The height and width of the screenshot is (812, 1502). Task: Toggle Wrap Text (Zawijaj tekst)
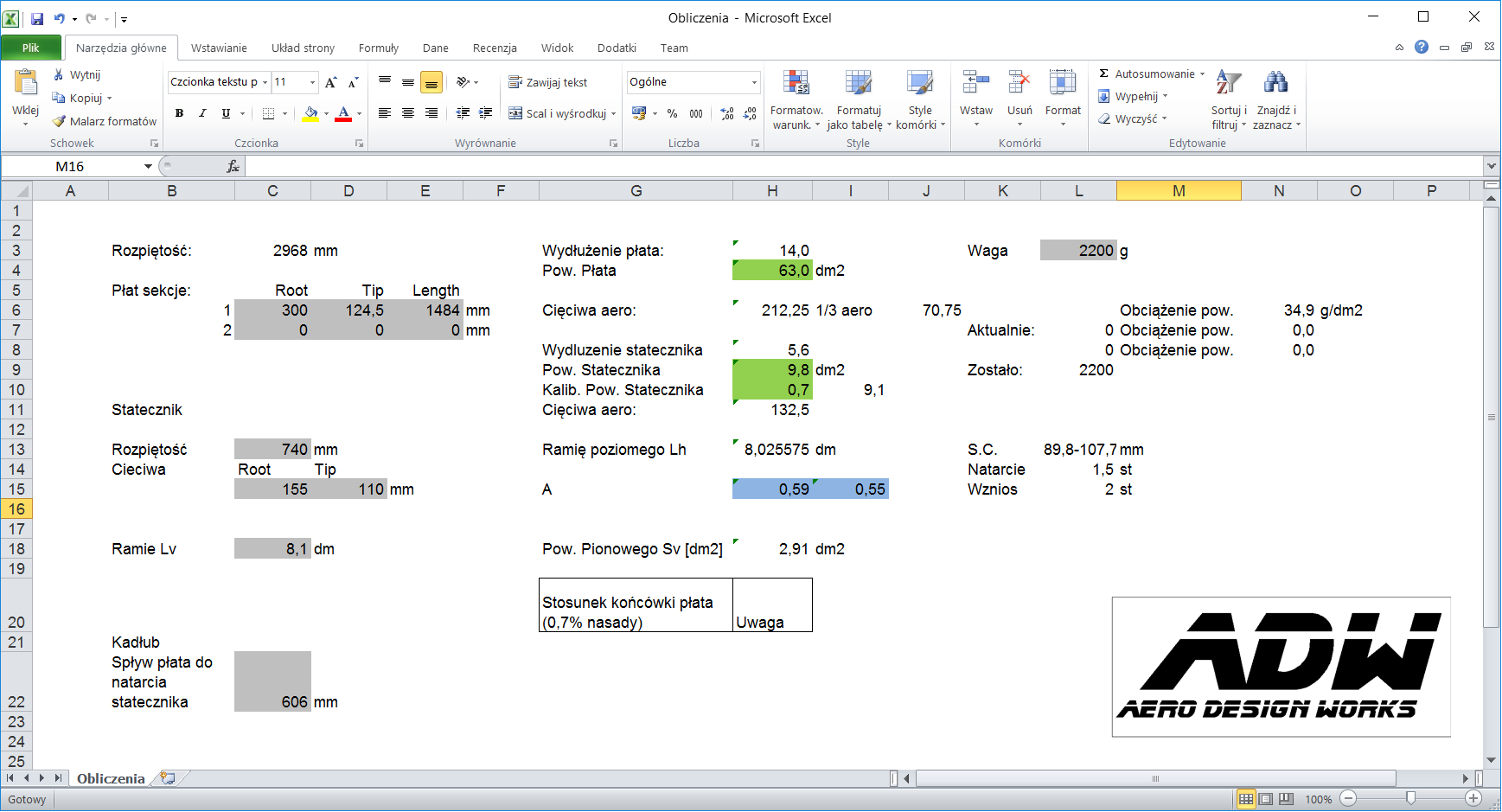pos(548,82)
